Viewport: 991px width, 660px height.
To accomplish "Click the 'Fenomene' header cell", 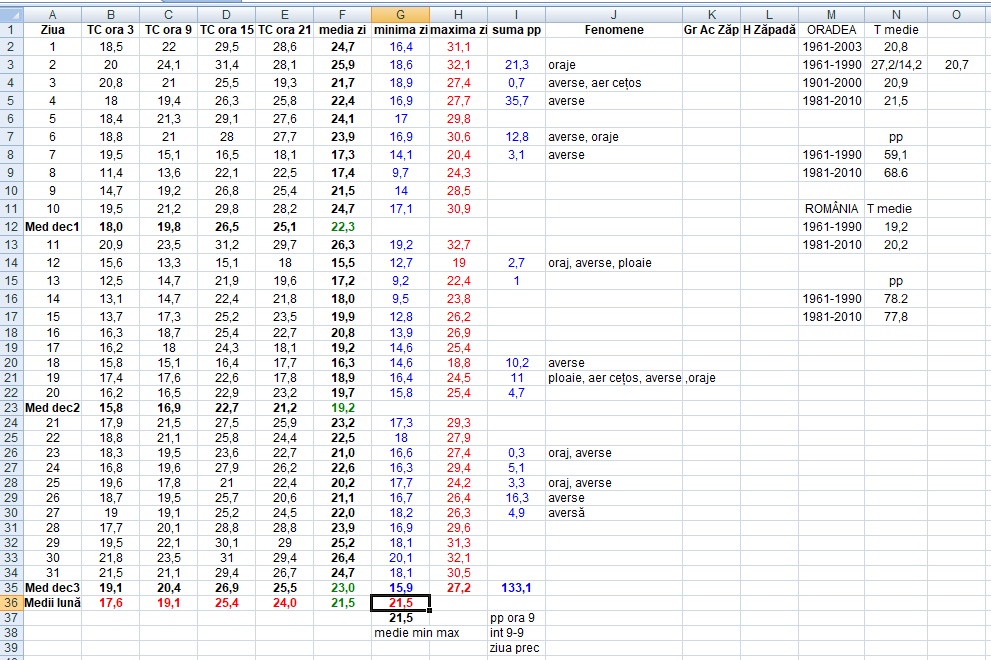I will (x=614, y=30).
